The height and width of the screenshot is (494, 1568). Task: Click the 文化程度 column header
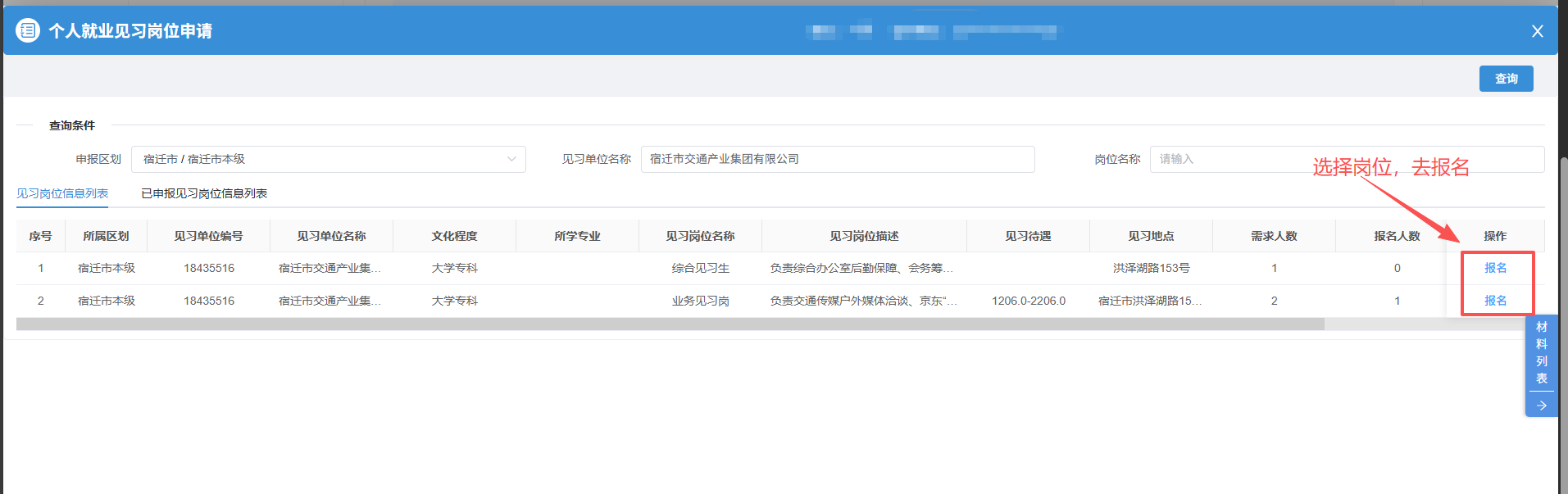point(454,236)
